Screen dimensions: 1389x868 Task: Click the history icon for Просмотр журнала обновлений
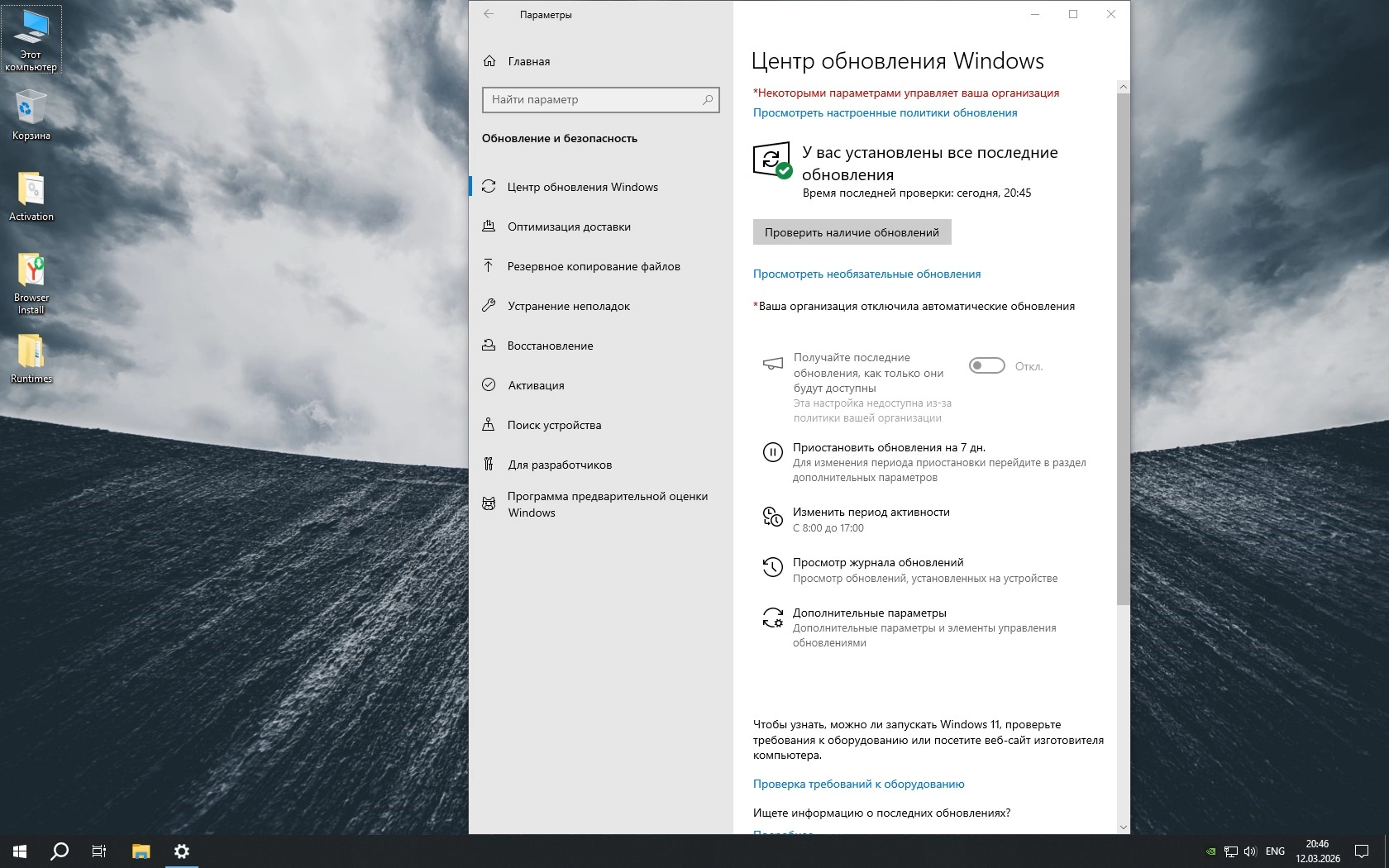[x=772, y=567]
